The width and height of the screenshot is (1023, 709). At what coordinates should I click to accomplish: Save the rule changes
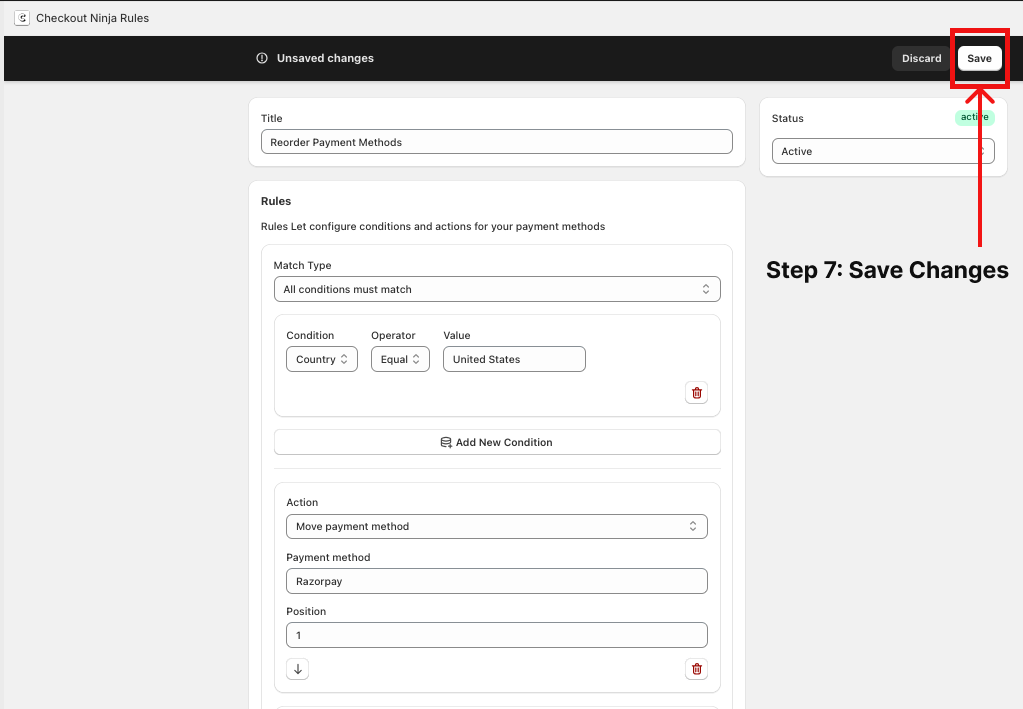[x=979, y=58]
